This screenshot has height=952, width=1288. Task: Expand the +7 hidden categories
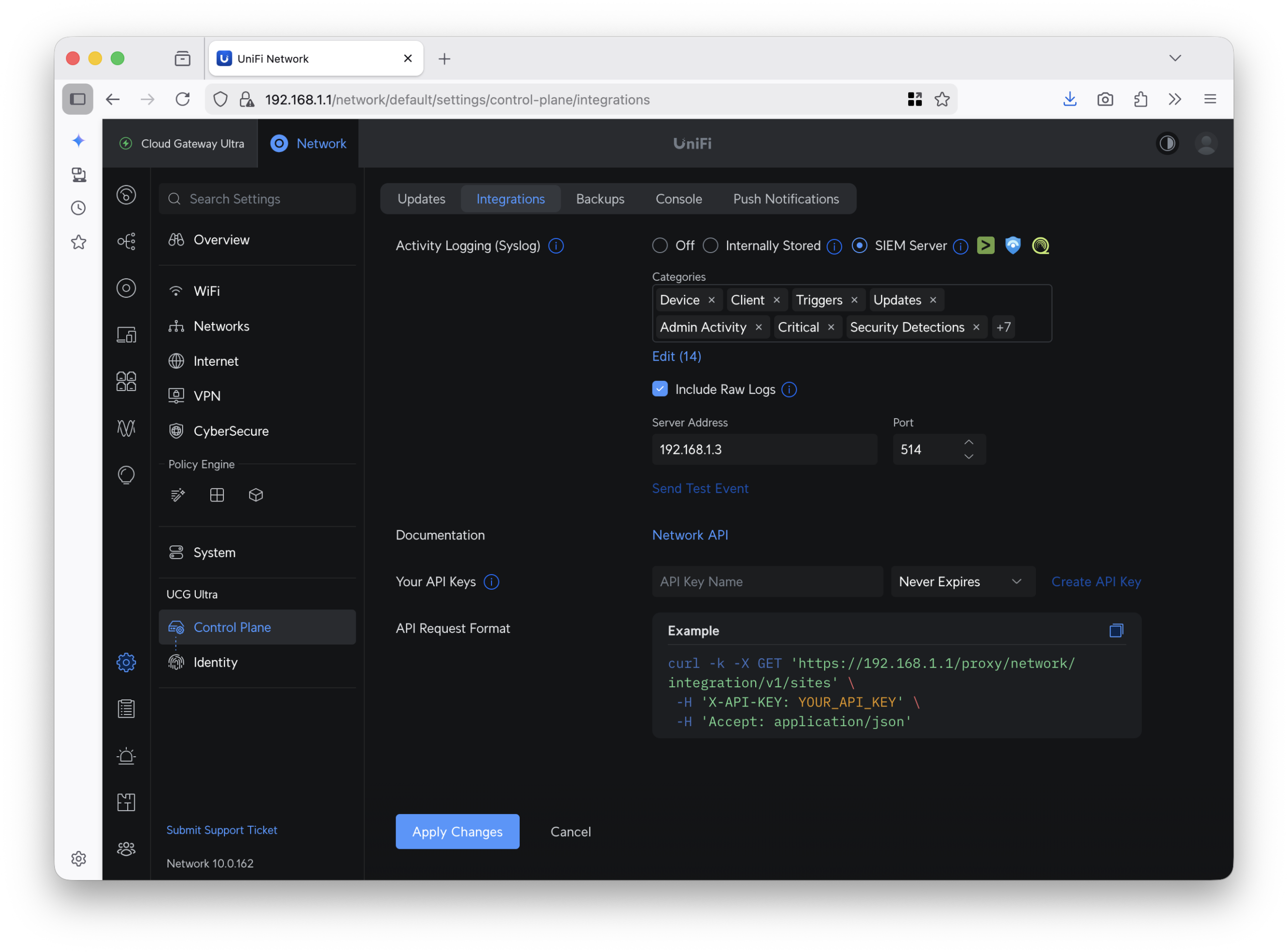point(1003,328)
